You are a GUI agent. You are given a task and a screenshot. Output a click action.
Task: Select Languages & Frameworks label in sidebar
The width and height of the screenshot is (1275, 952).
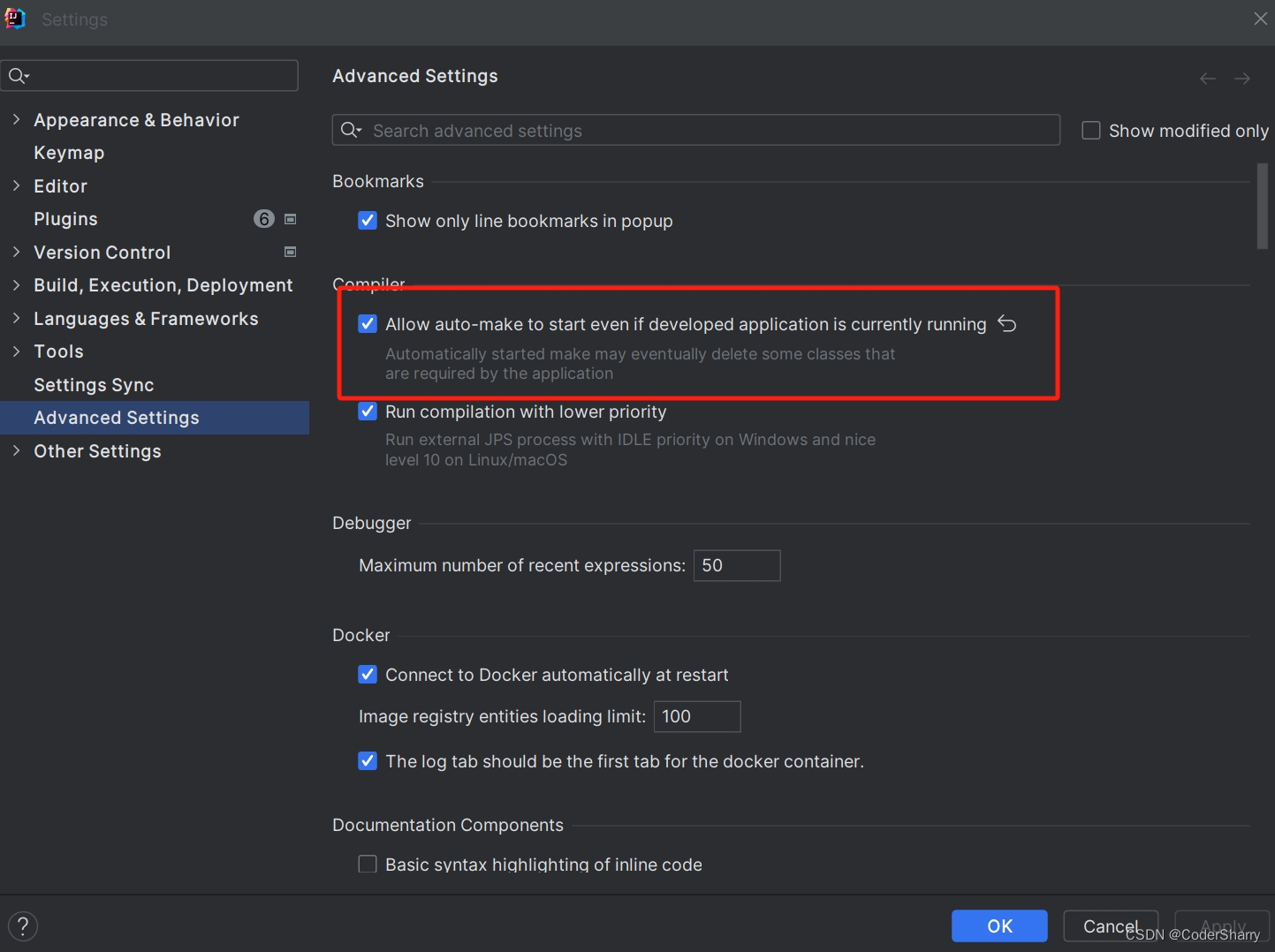[x=146, y=319]
